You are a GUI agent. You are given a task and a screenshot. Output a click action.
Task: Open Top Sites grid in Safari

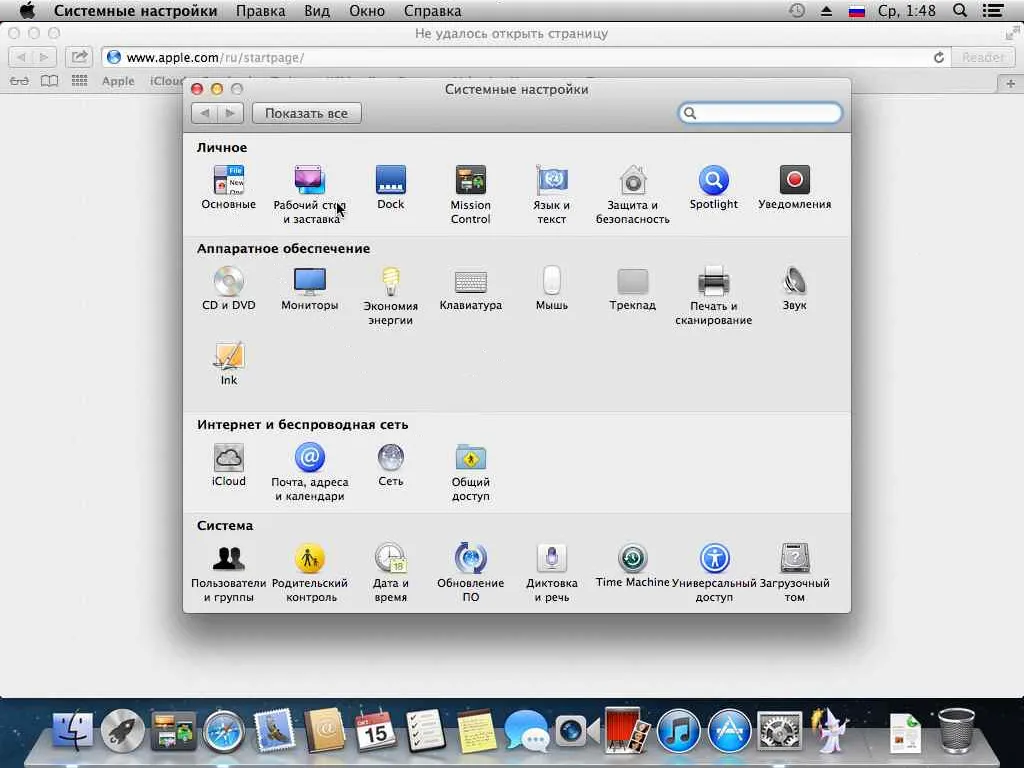coord(80,81)
